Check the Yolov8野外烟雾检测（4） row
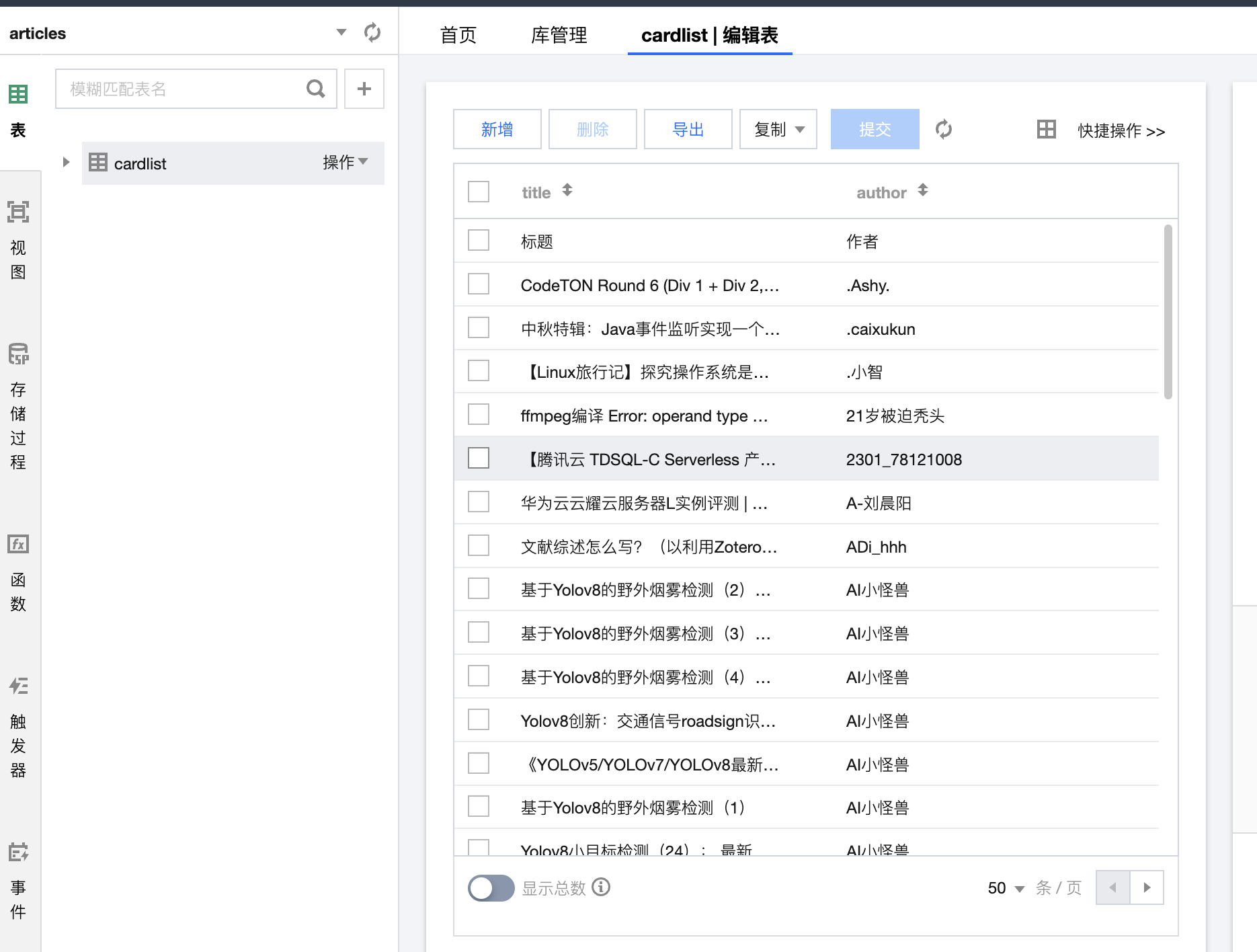 (x=479, y=676)
